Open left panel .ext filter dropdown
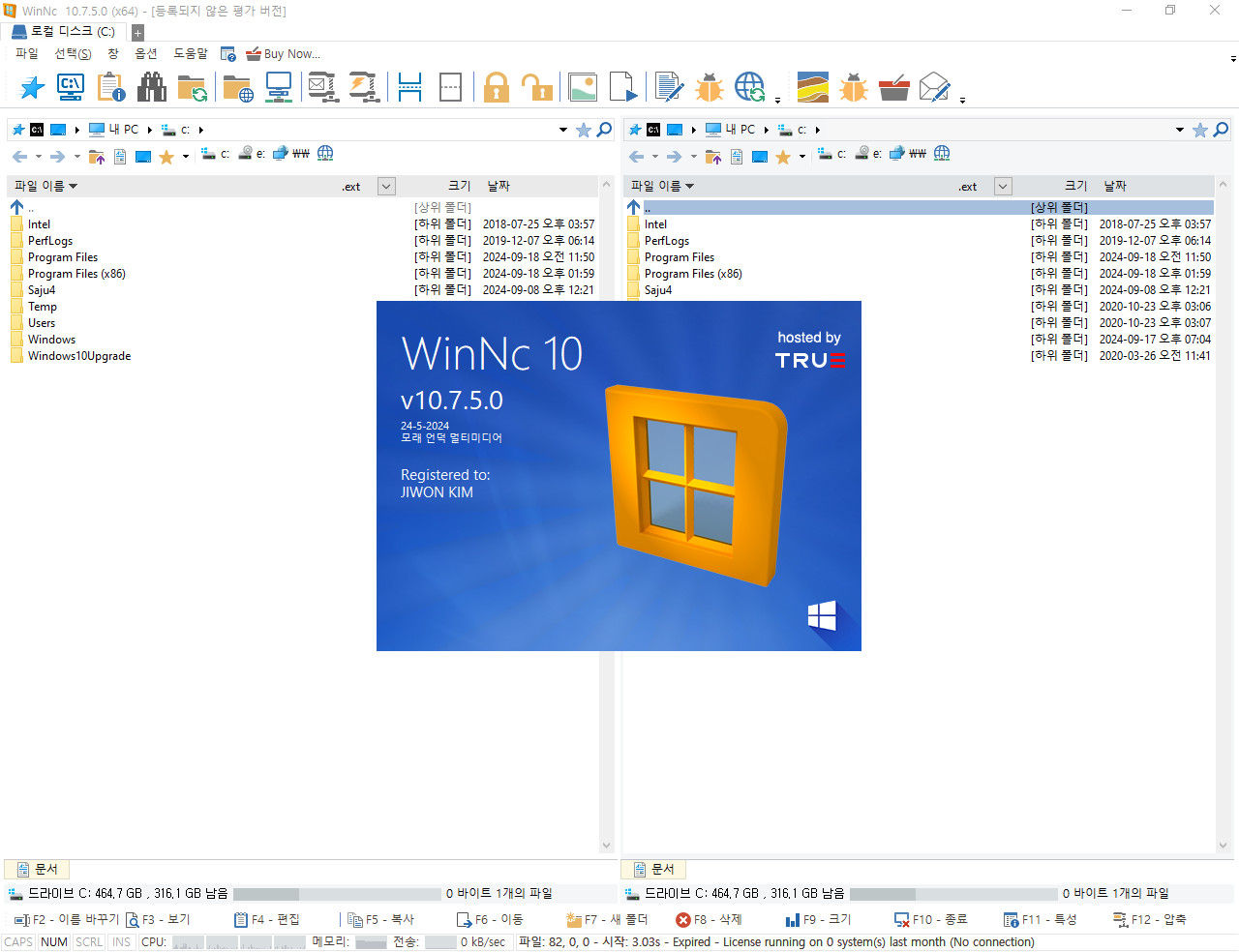 386,187
